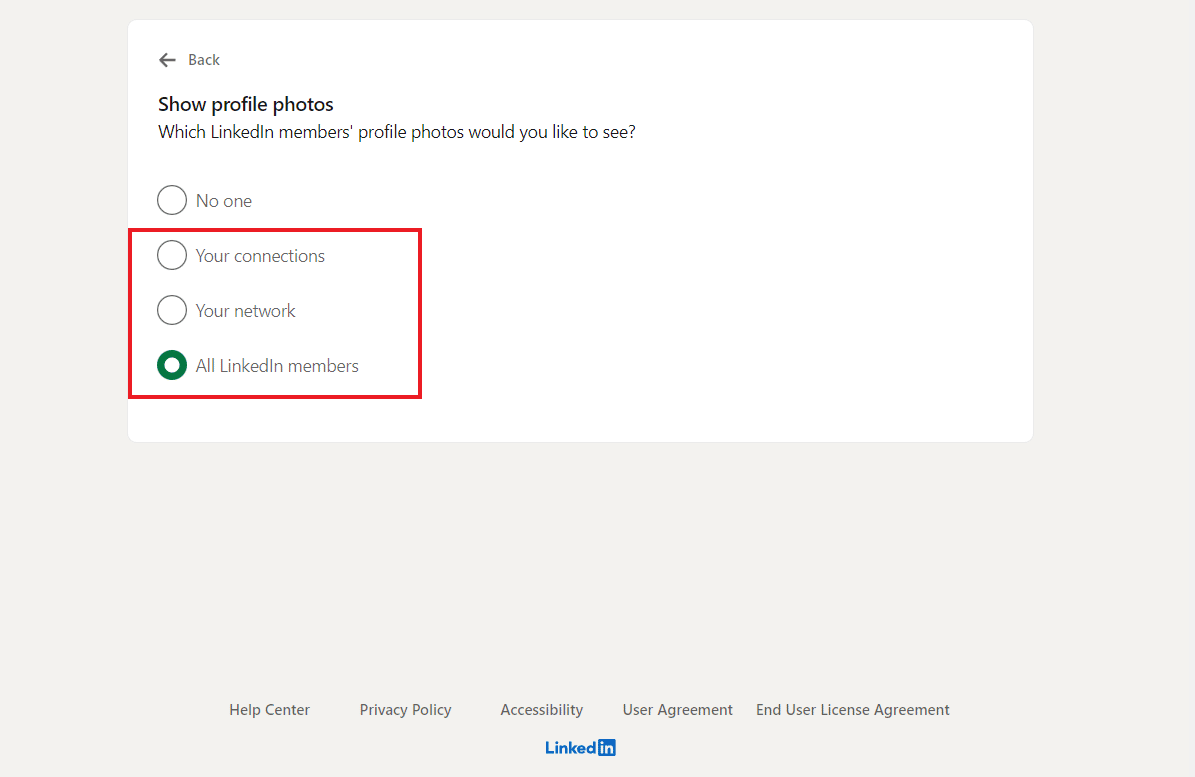Open the Privacy Policy link
The height and width of the screenshot is (777, 1195).
[405, 710]
